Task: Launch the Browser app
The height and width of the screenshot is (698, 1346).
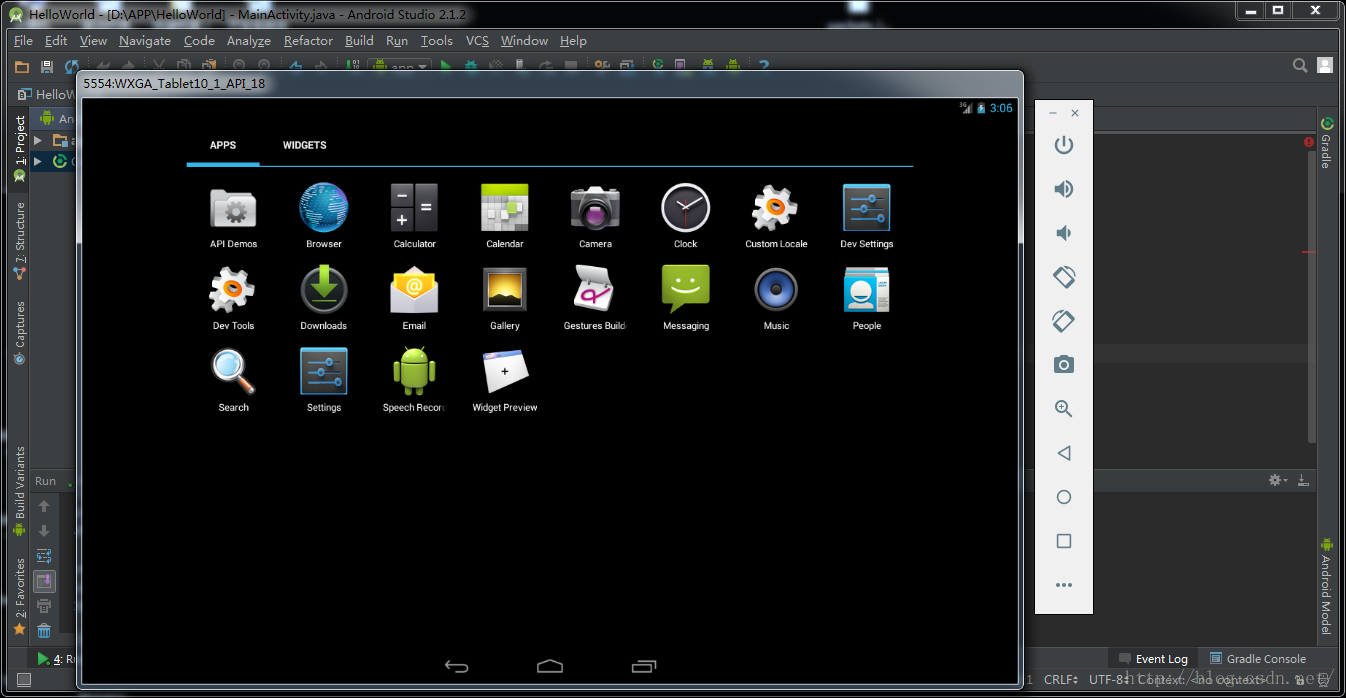Action: [x=324, y=216]
